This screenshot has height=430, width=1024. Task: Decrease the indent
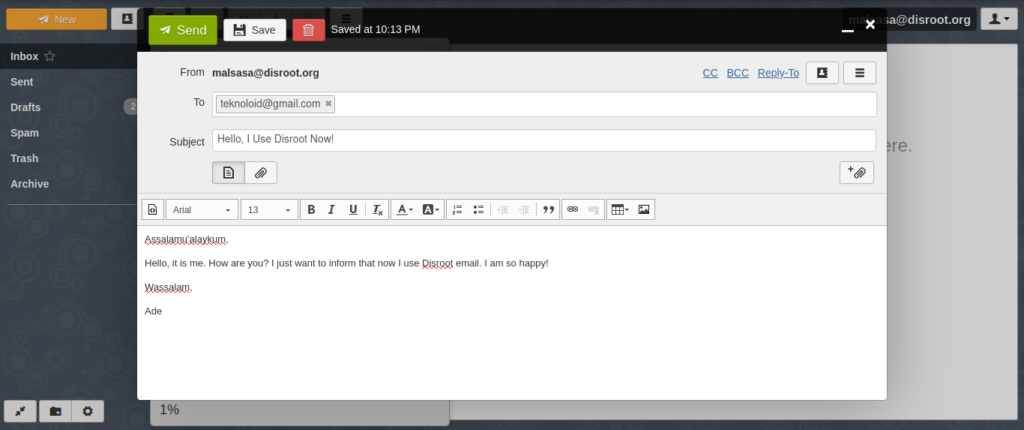pos(503,210)
